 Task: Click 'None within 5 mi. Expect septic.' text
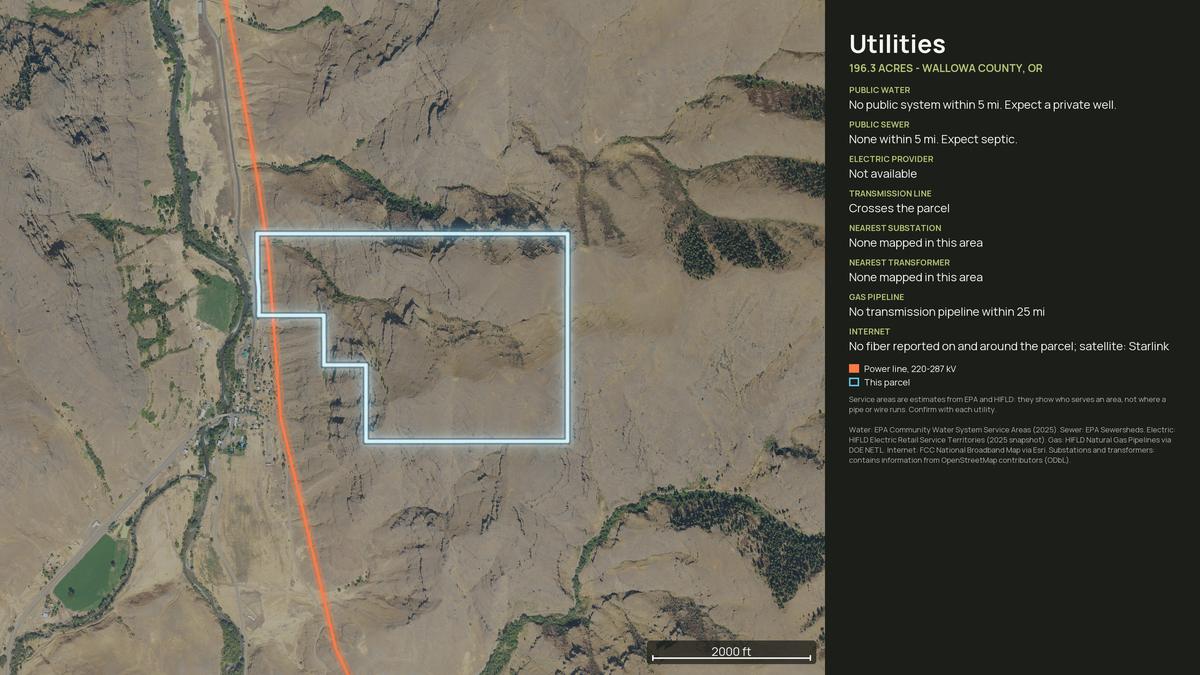tap(933, 139)
